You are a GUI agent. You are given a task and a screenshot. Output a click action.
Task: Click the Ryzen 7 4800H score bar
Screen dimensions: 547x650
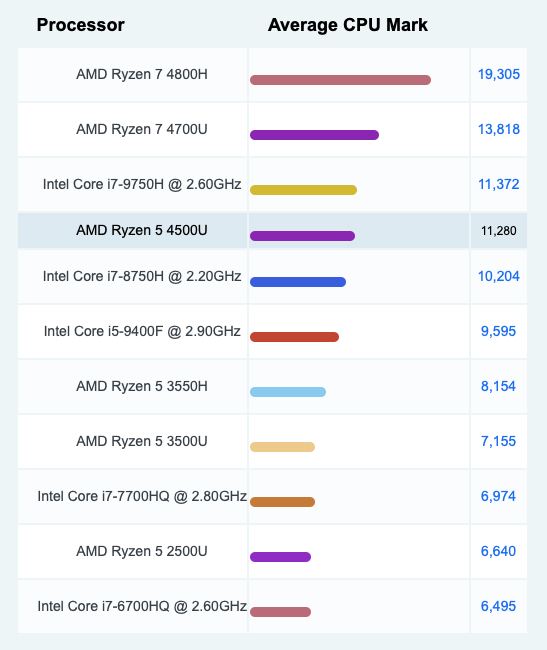[x=340, y=80]
